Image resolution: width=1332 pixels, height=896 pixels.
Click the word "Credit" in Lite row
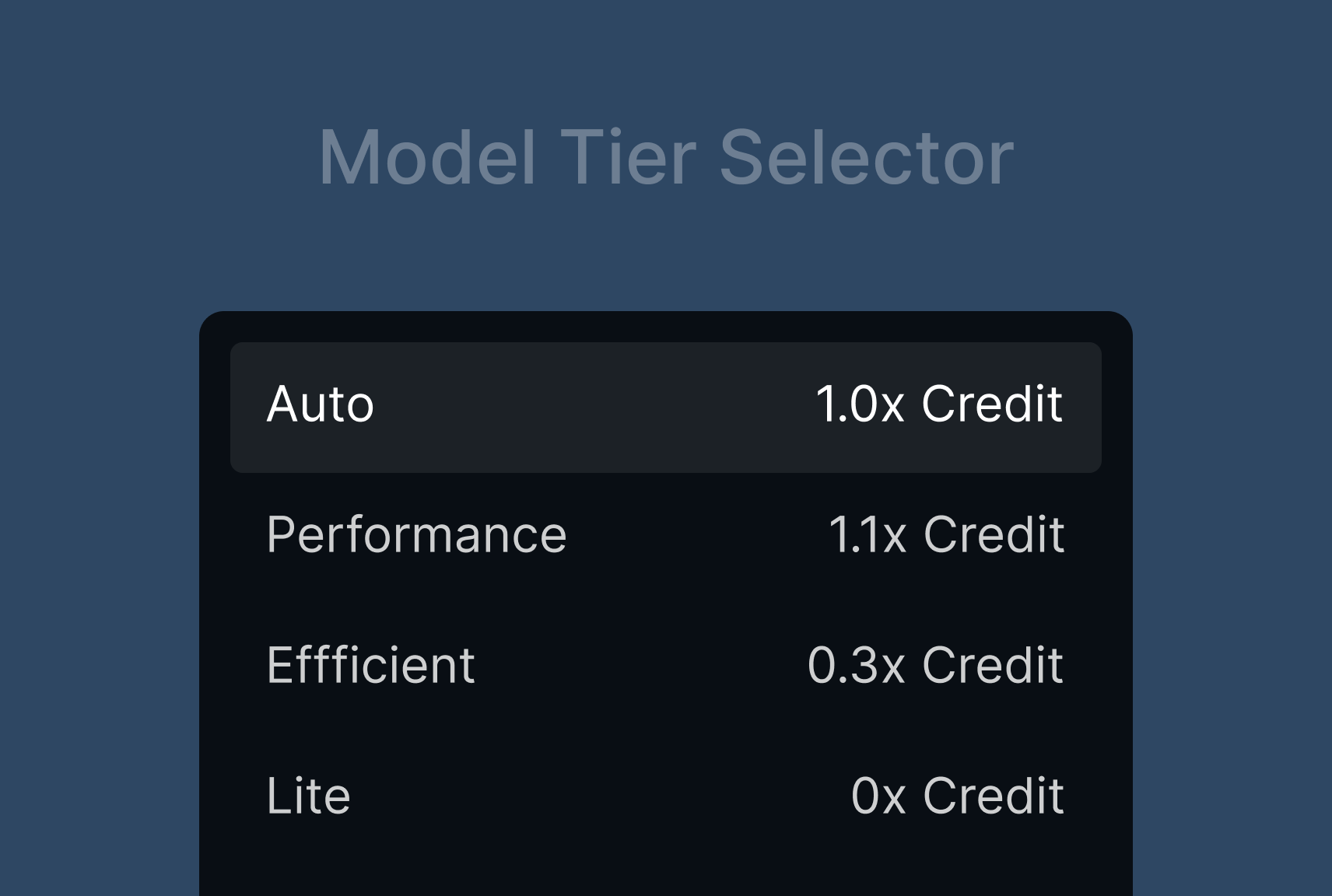click(994, 796)
